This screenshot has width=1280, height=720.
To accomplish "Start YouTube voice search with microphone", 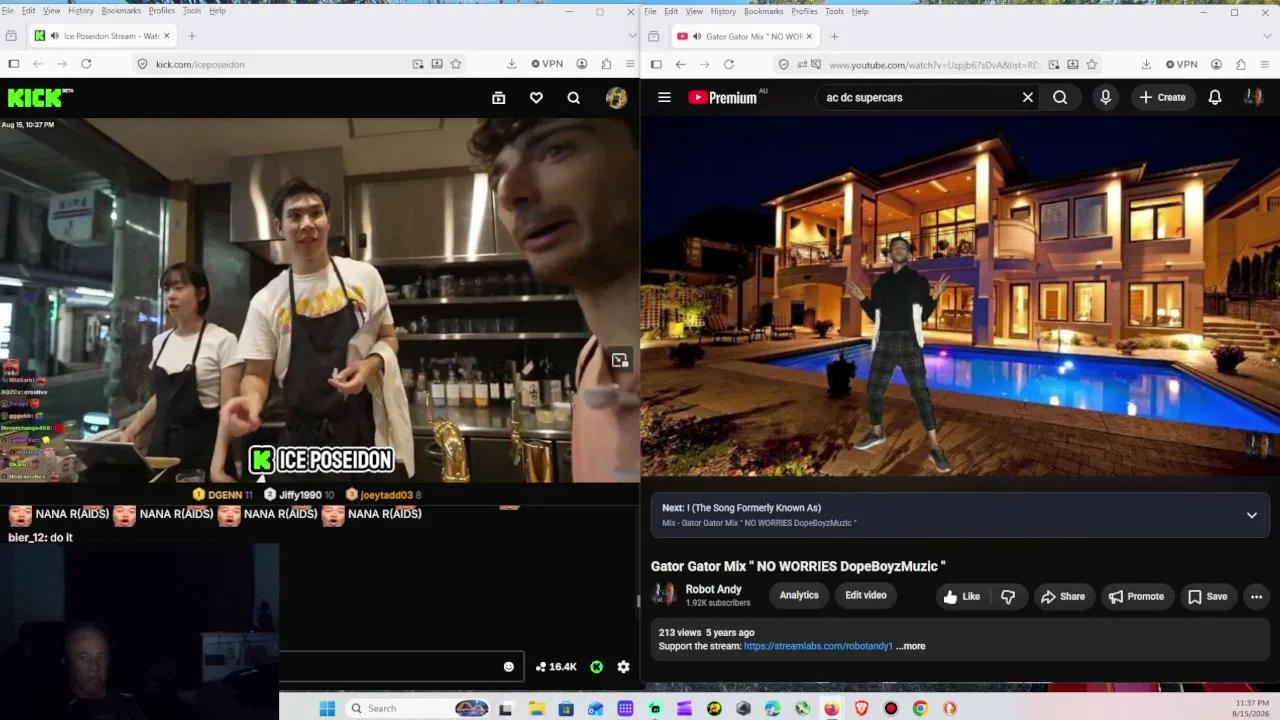I will [x=1105, y=97].
